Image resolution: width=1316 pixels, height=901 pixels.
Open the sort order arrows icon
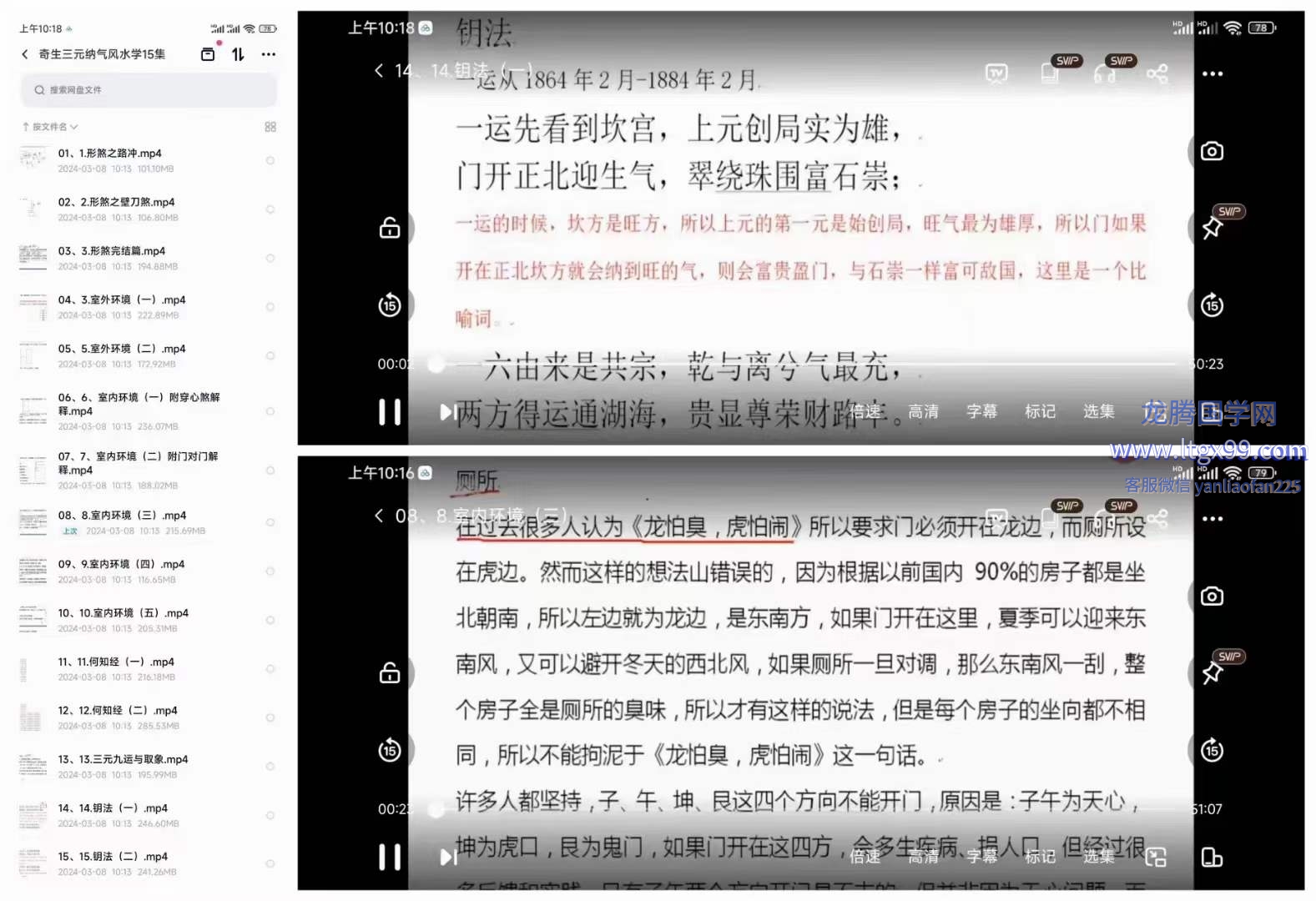238,54
